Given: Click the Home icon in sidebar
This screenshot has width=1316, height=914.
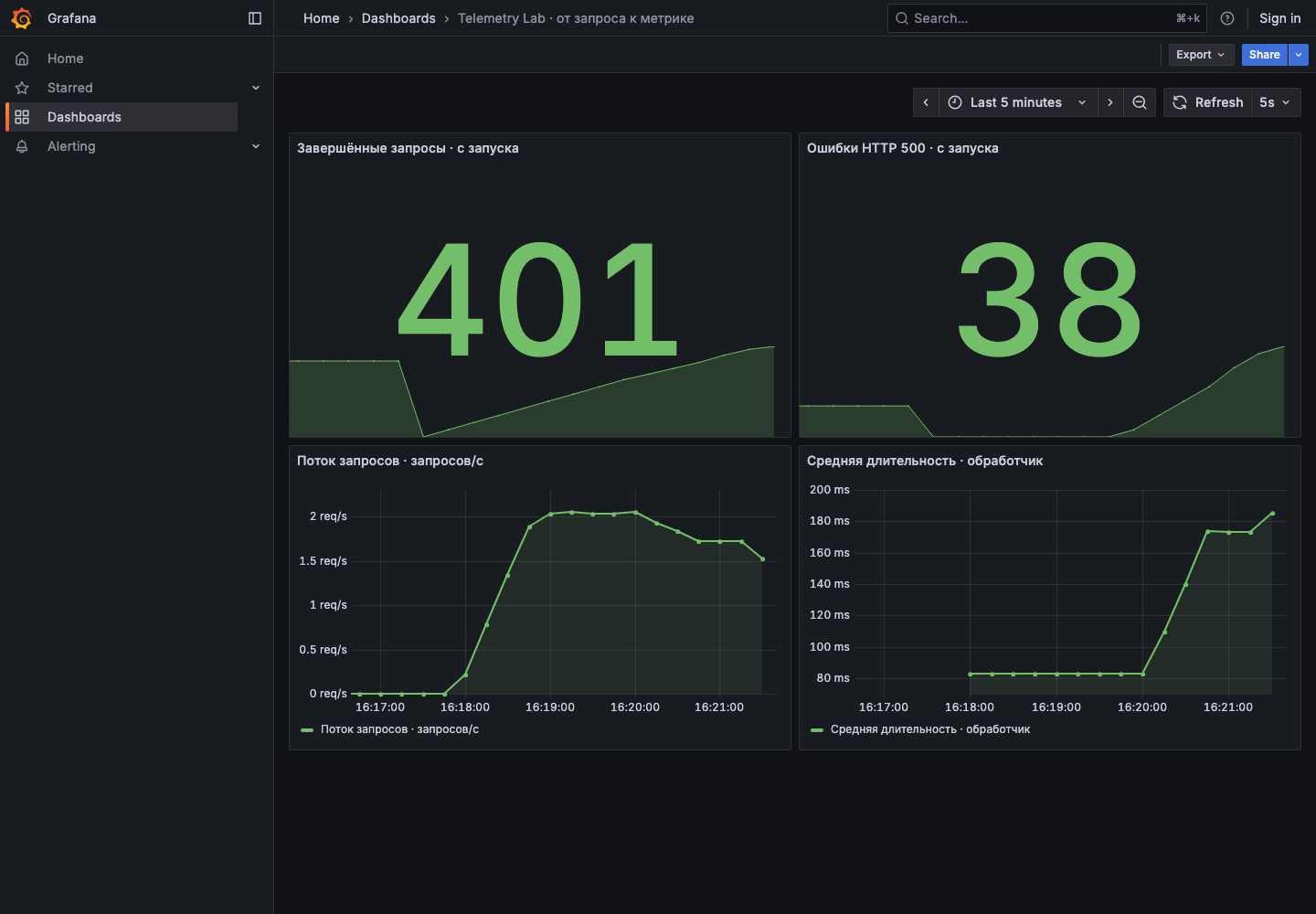Looking at the screenshot, I should tap(22, 58).
